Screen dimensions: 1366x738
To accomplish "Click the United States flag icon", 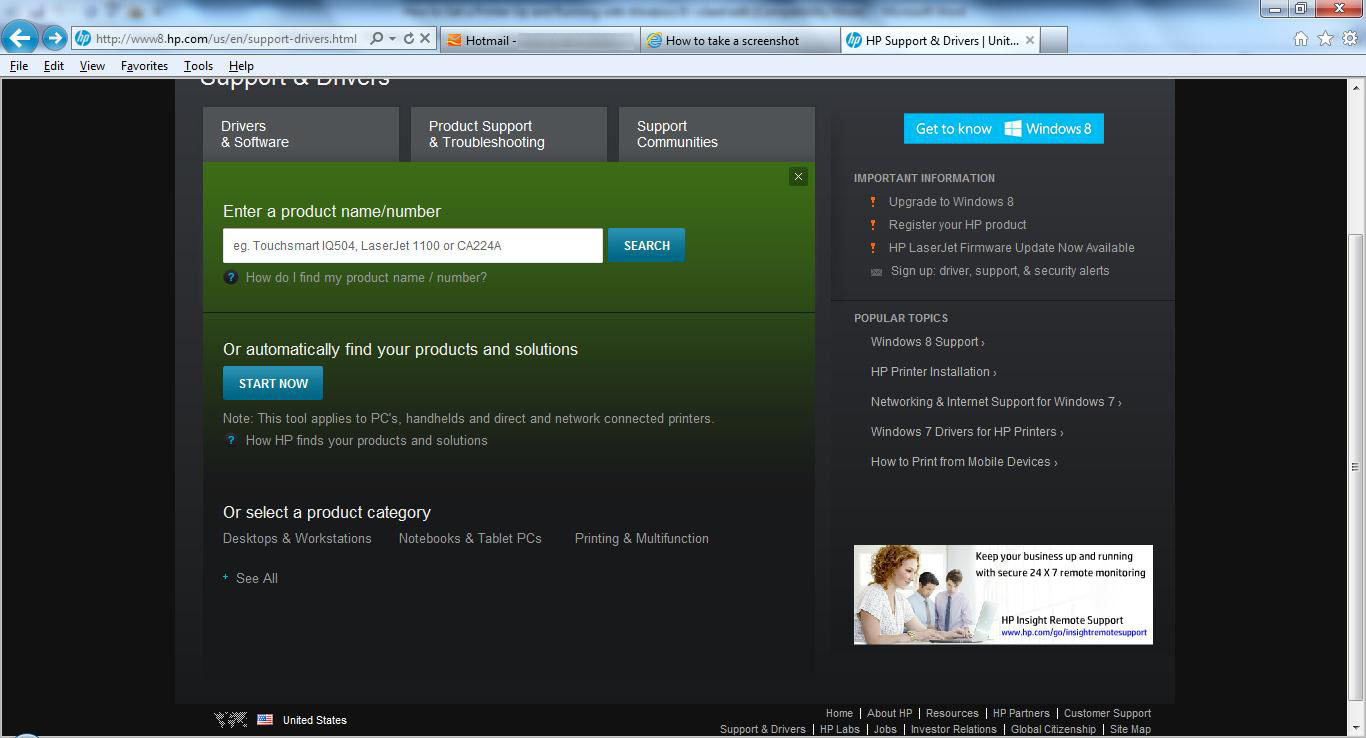I will coord(265,720).
